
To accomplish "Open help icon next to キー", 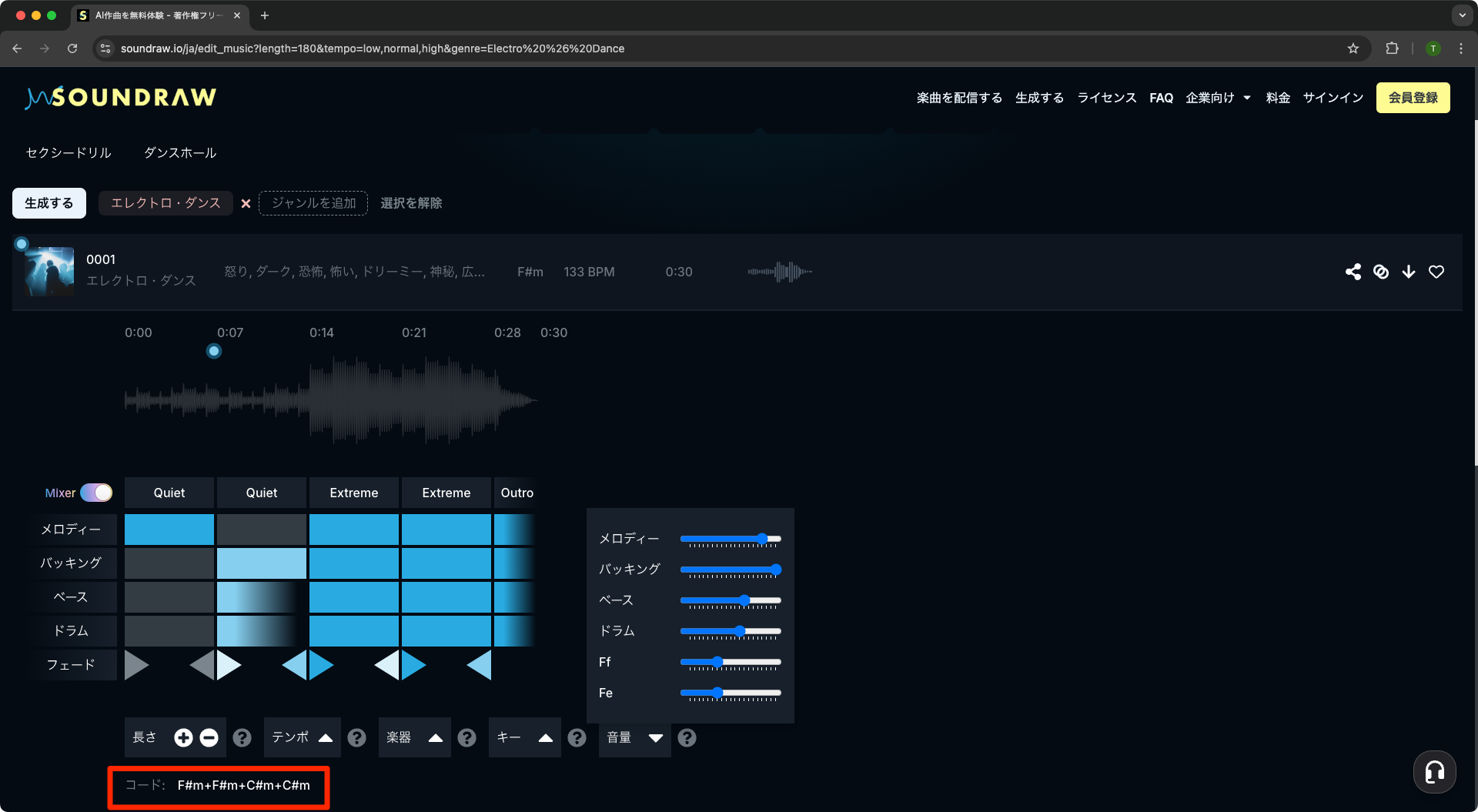I will point(577,738).
